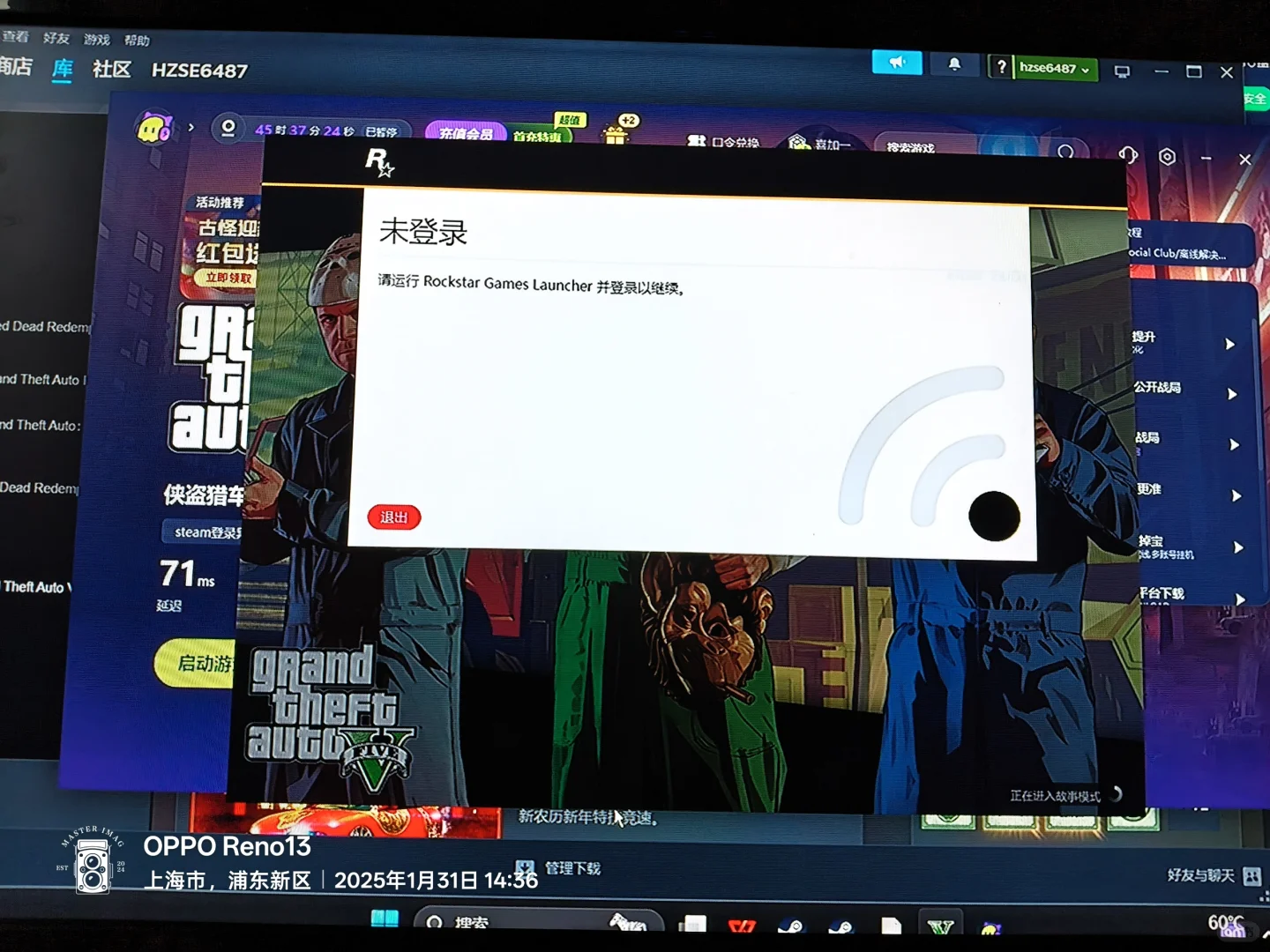This screenshot has width=1270, height=952.
Task: Click the 未登录 heading text
Action: pyautogui.click(x=423, y=232)
